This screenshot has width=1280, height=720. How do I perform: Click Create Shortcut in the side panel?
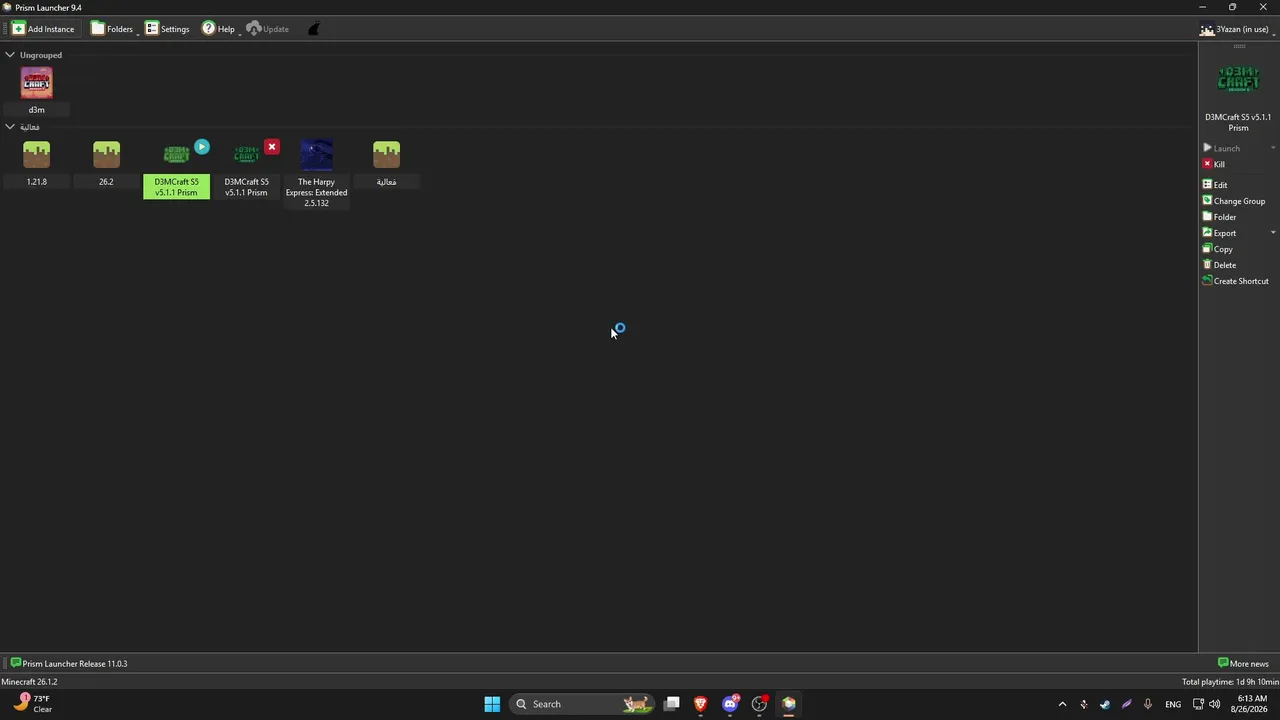[x=1235, y=281]
